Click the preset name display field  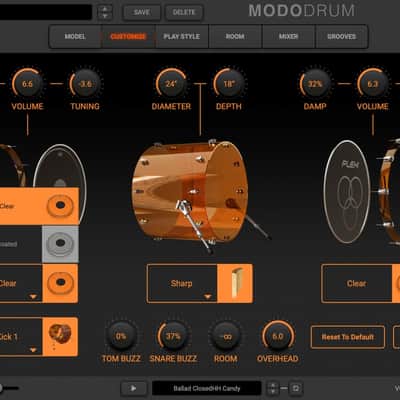click(46, 12)
